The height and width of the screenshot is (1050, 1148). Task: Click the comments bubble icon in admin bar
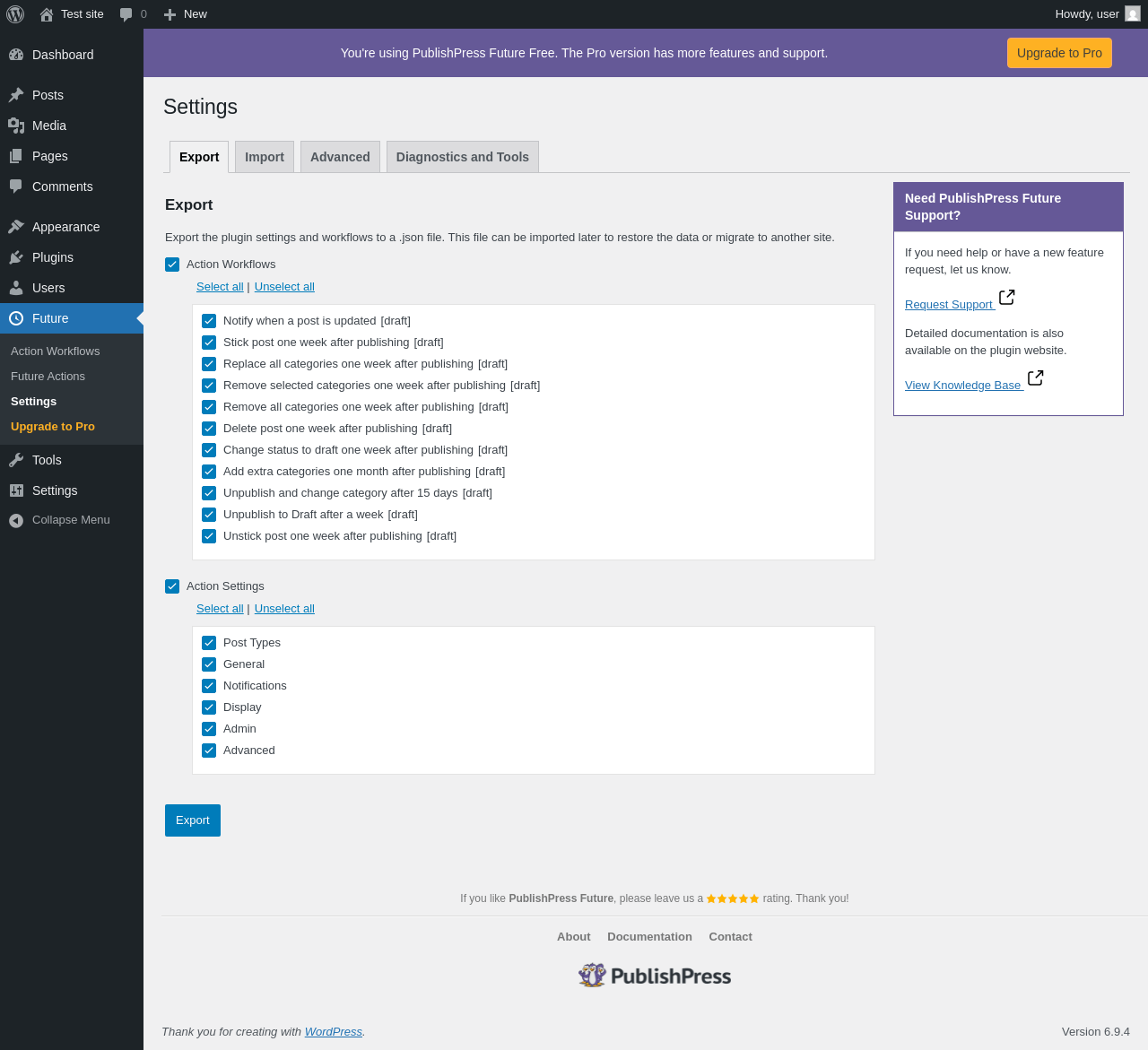pos(126,14)
